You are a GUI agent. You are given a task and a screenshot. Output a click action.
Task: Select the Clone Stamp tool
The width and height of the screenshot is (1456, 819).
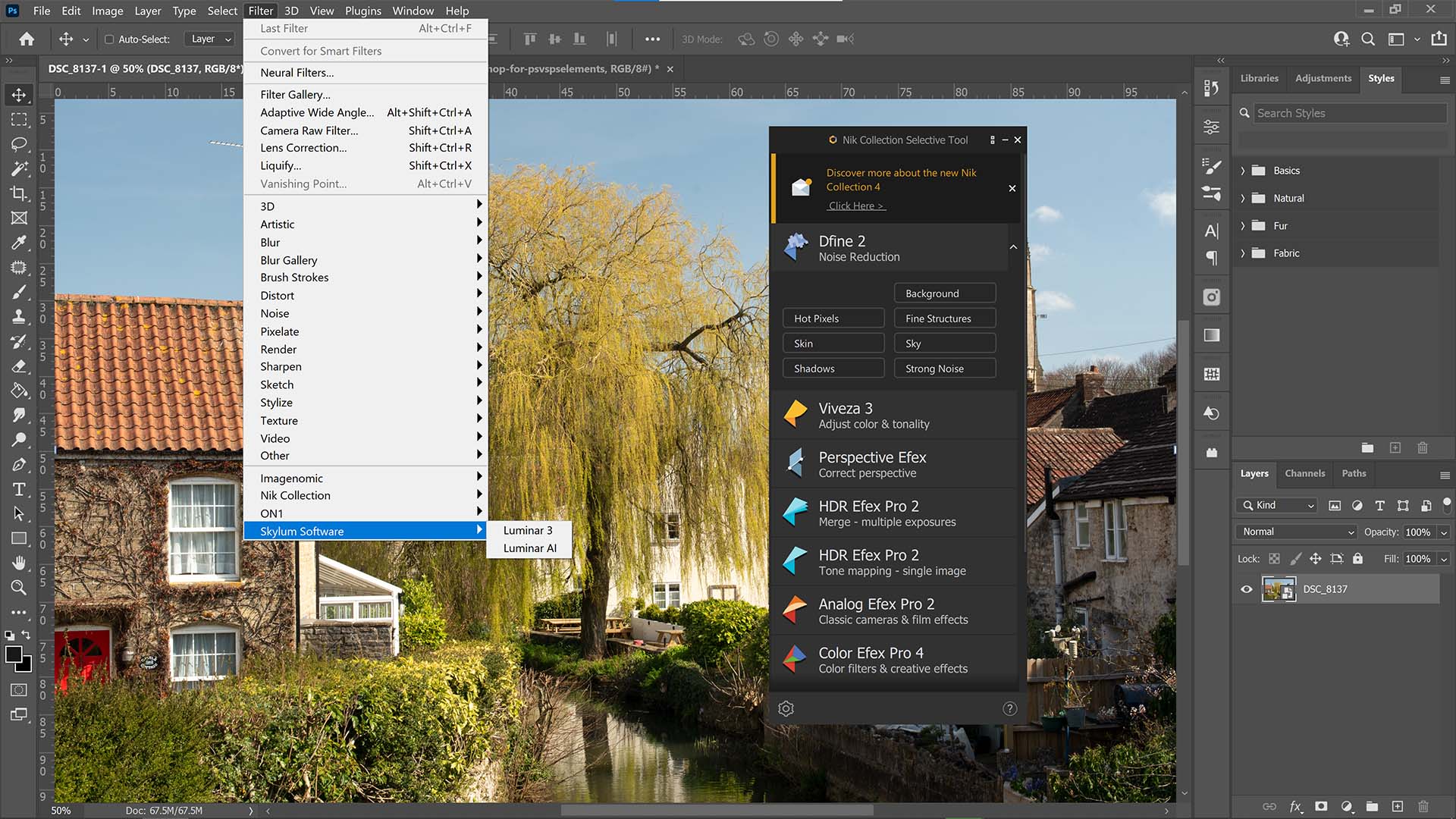19,316
